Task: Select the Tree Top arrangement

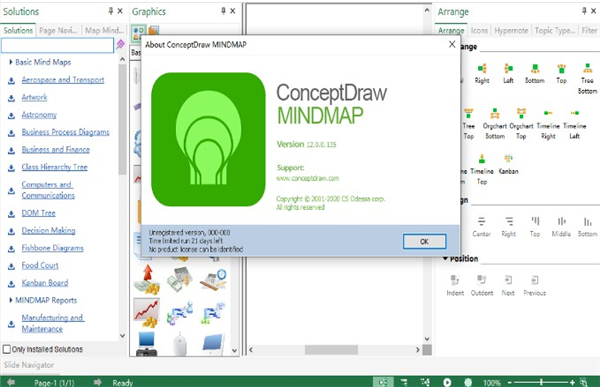Action: click(468, 124)
